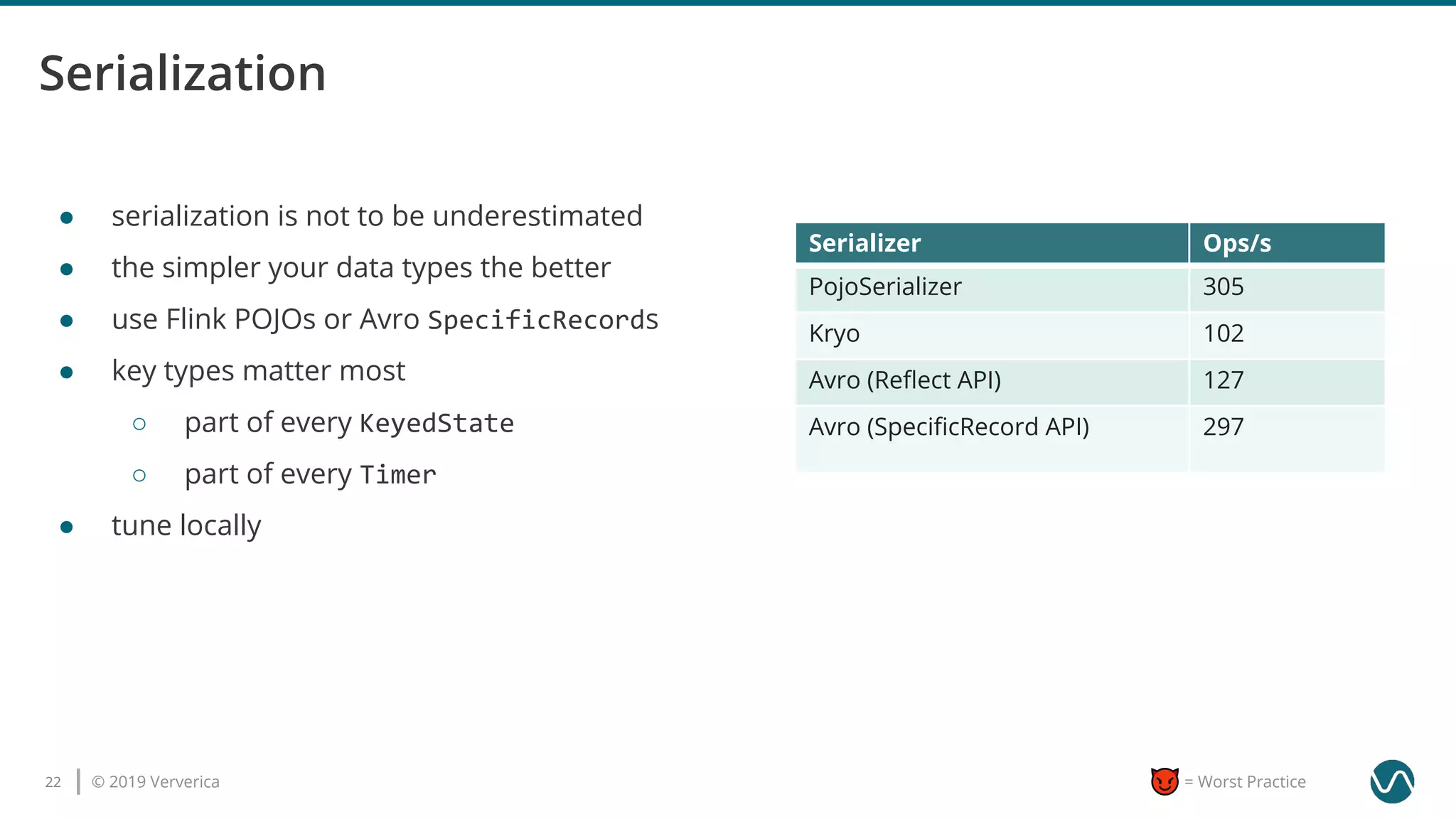
Task: Click the Ververica wave logo
Action: click(1391, 781)
